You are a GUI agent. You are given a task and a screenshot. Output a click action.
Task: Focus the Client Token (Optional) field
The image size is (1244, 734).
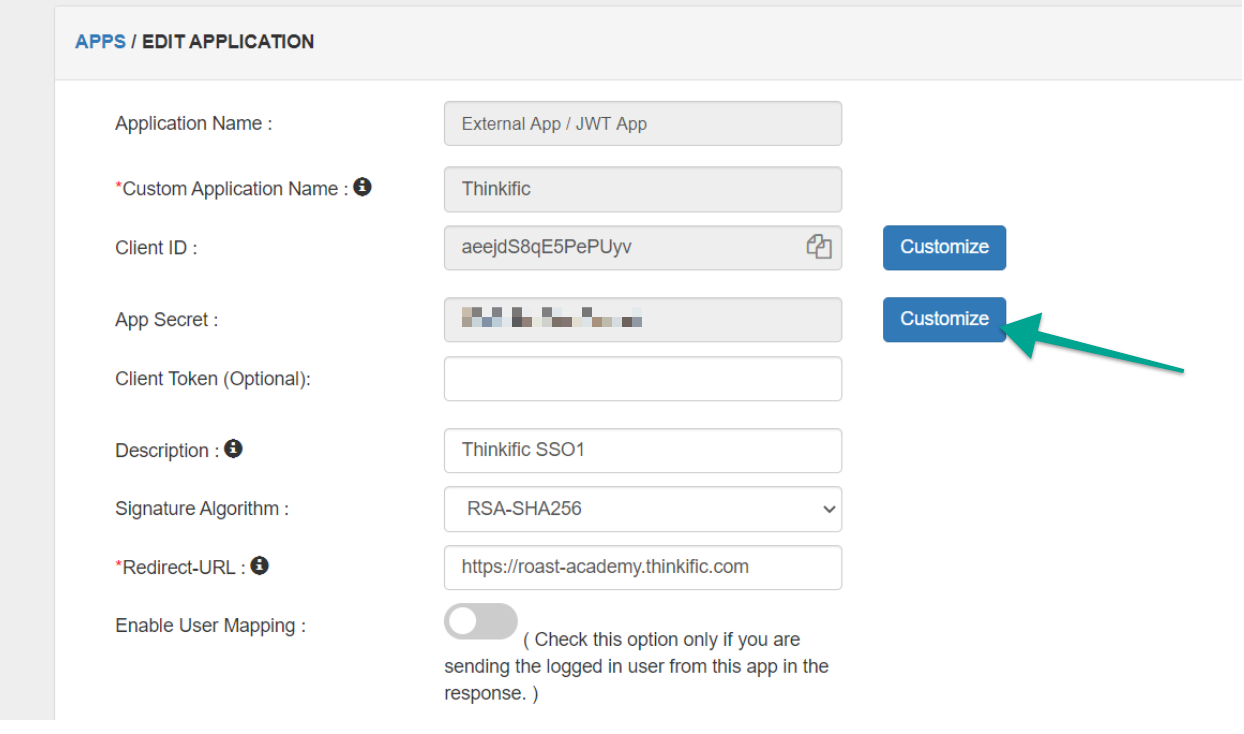point(643,379)
